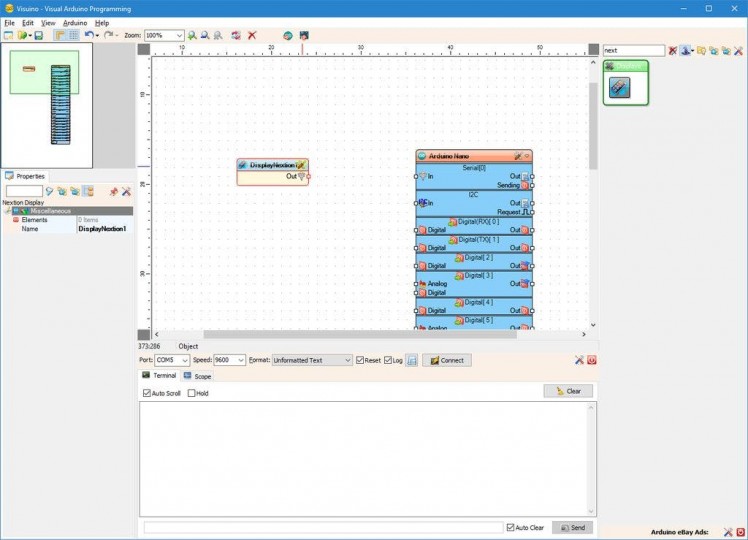Click the Save project toolbar icon
Viewport: 748px width, 540px height.
[39, 35]
